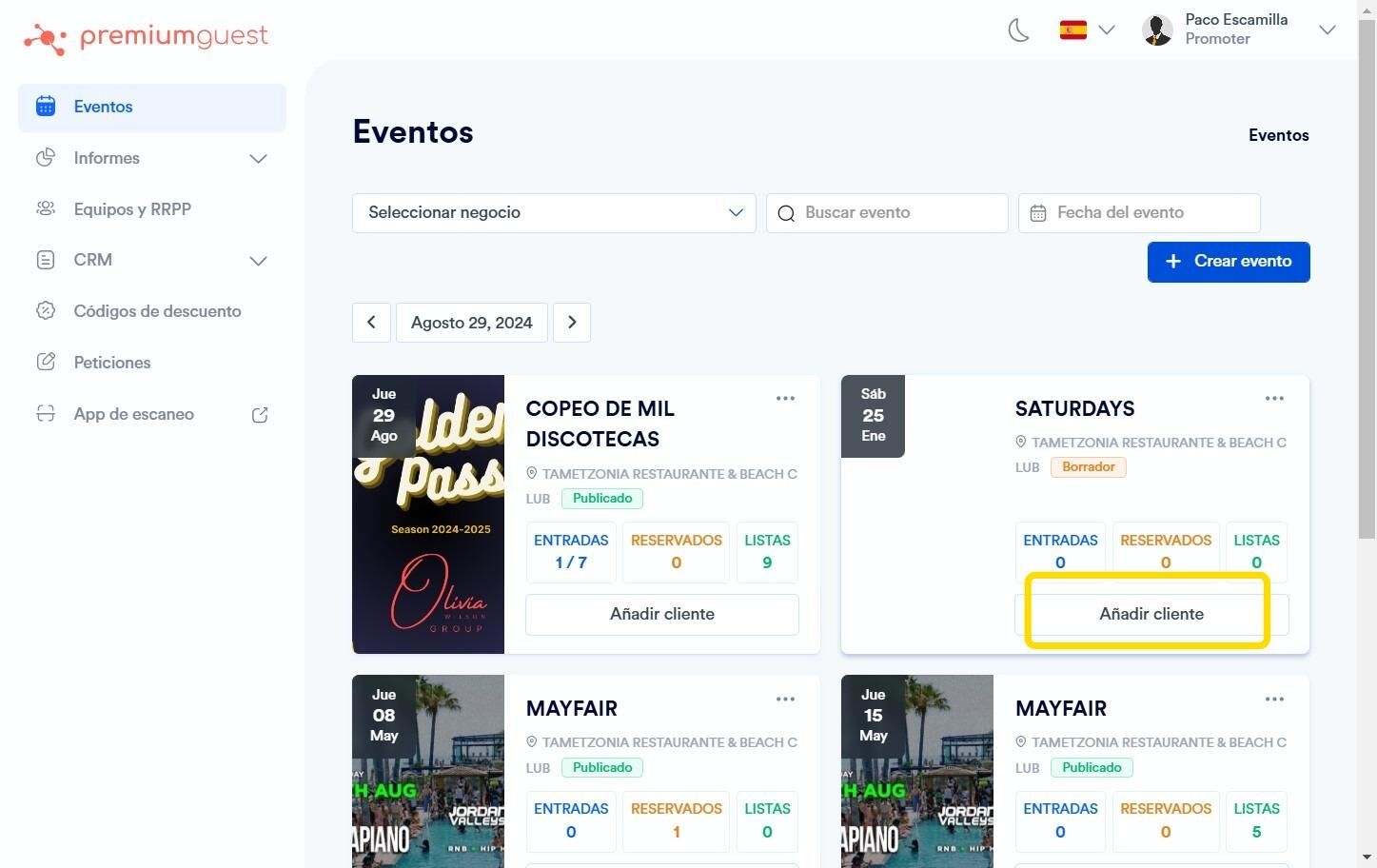Open the three-dots menu on the SATURDAYS card
1377x868 pixels.
point(1274,399)
